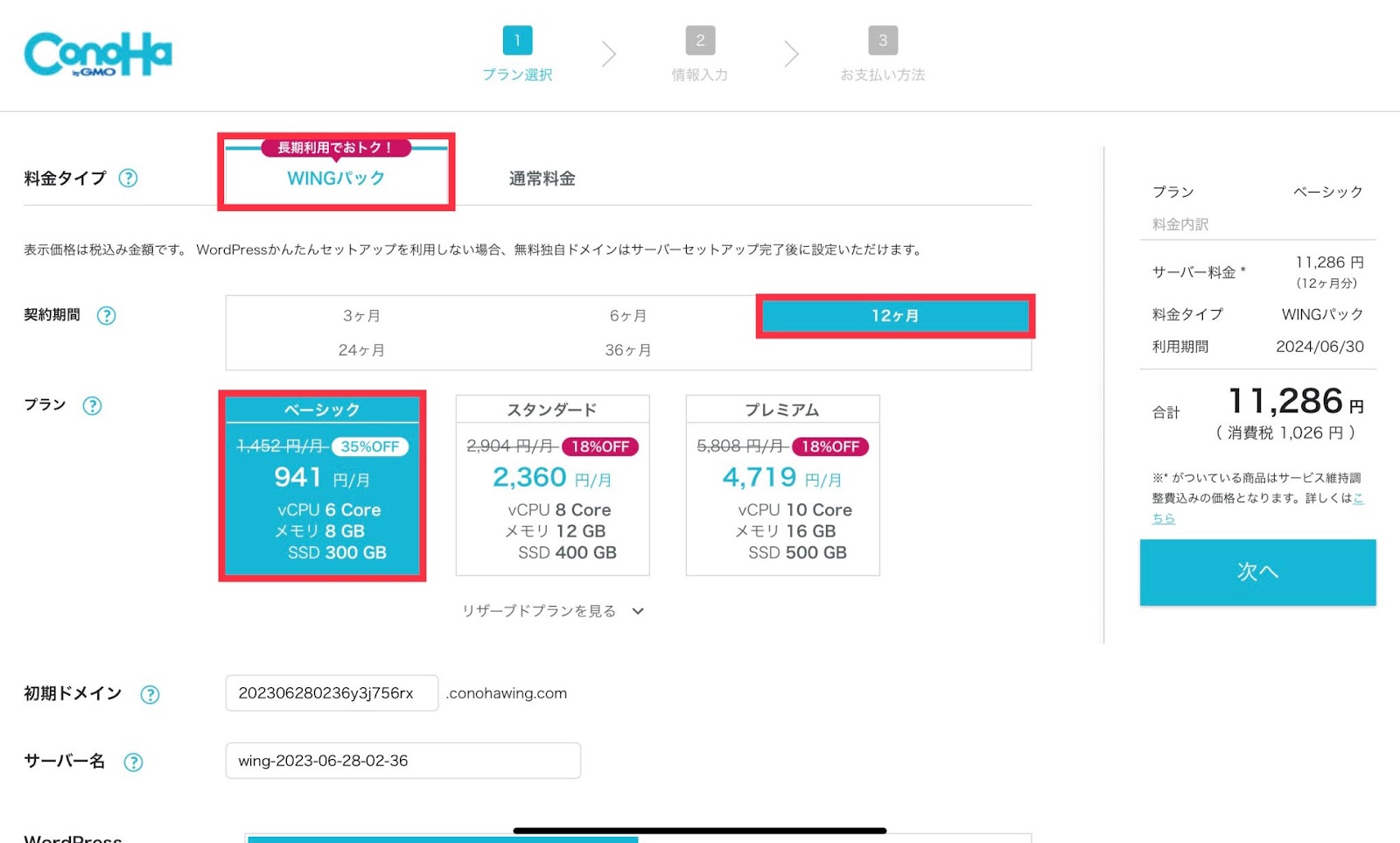Open help icon next to 初期ドメイン

(x=150, y=694)
